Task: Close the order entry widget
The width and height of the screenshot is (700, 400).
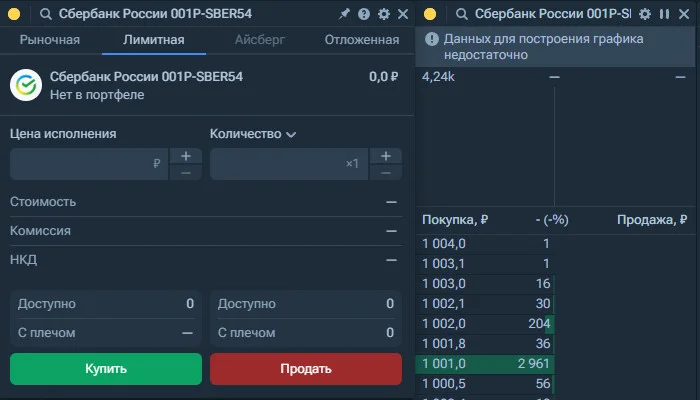Action: click(403, 14)
